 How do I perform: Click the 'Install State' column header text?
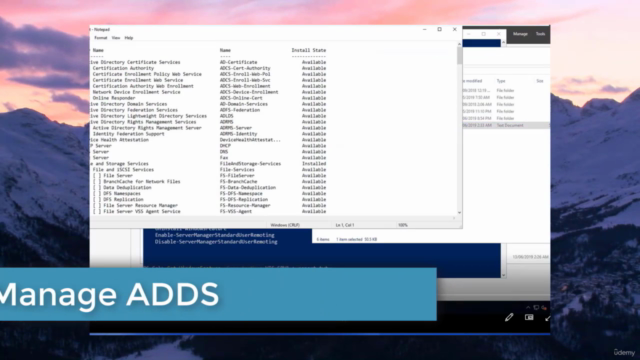point(309,50)
